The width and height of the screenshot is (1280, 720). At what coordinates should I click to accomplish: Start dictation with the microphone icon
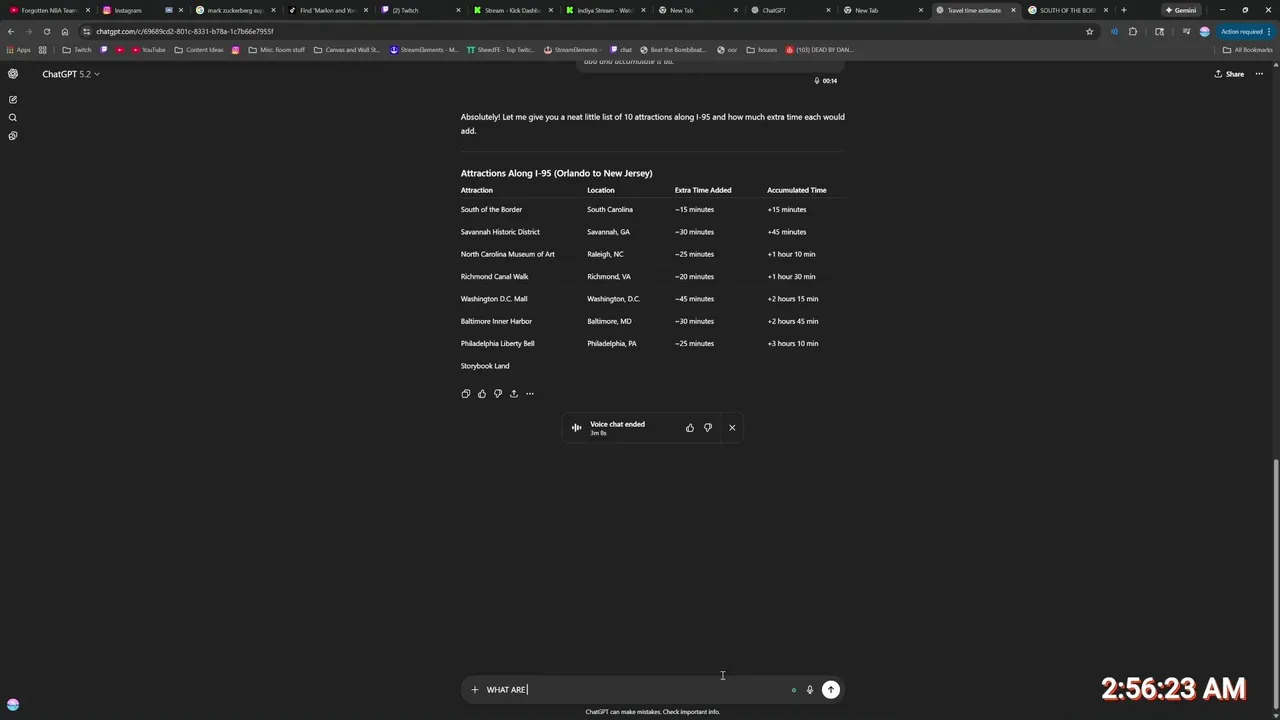point(810,690)
